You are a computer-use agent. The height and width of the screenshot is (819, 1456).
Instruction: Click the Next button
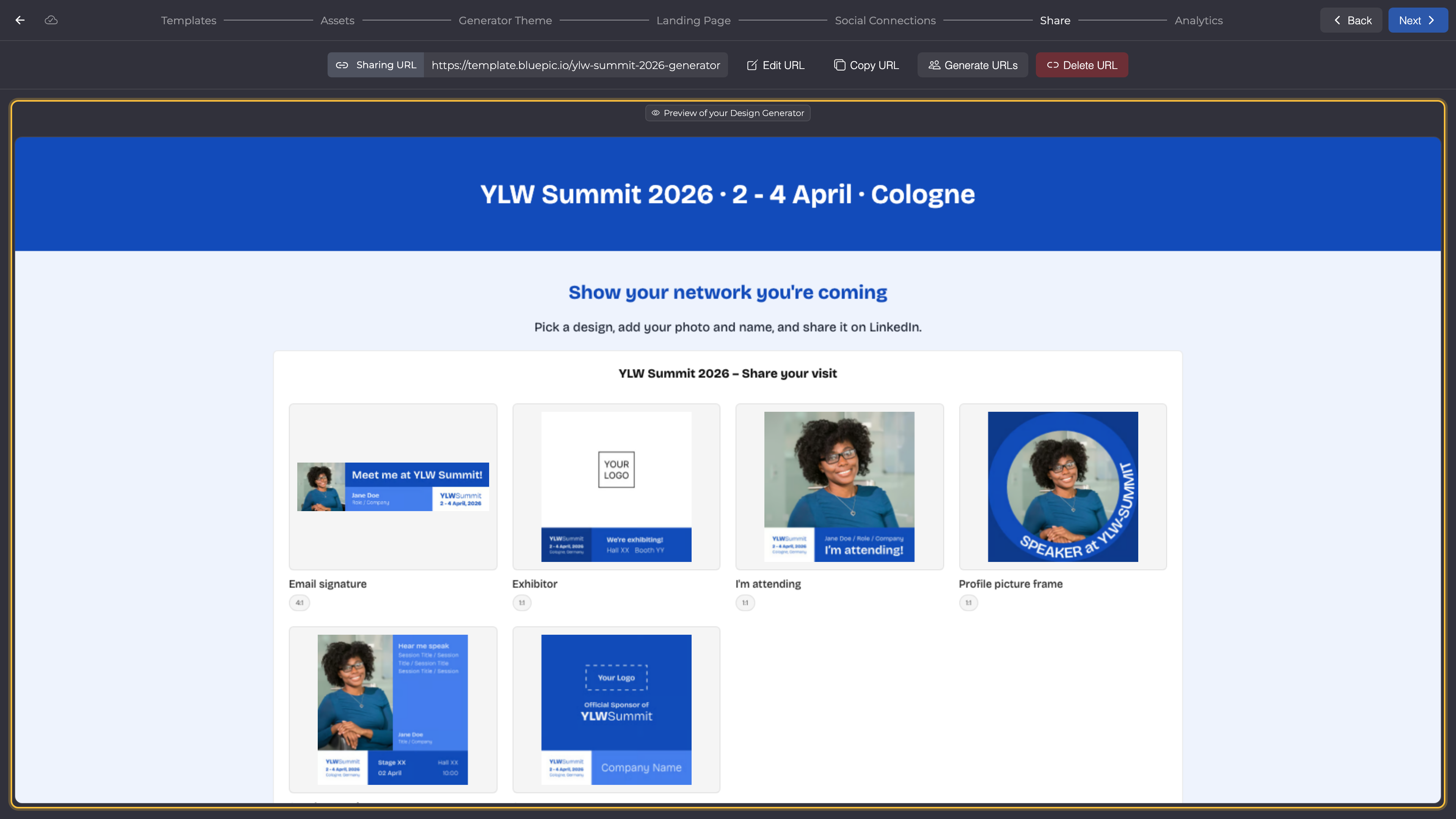[x=1418, y=20]
